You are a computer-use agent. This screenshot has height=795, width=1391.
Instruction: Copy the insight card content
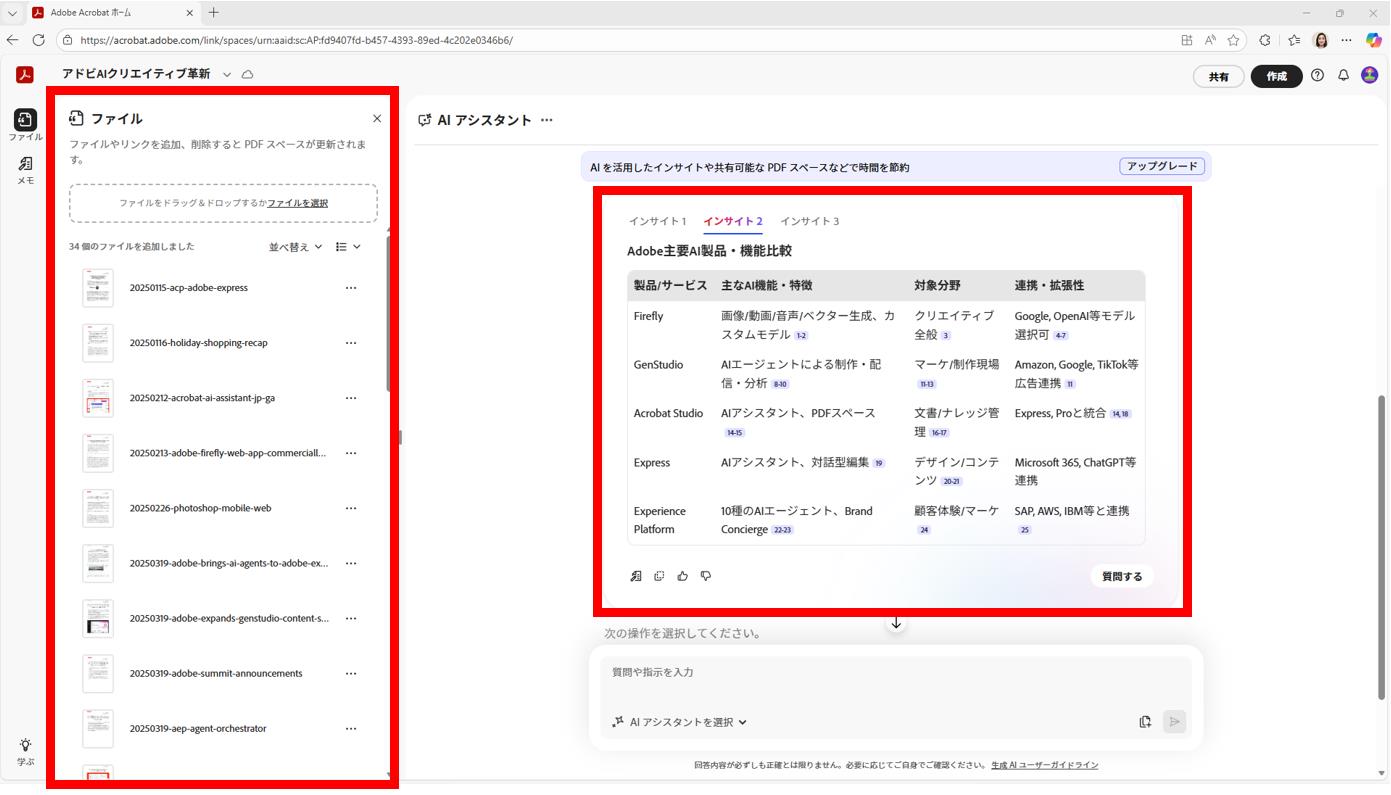tap(659, 576)
